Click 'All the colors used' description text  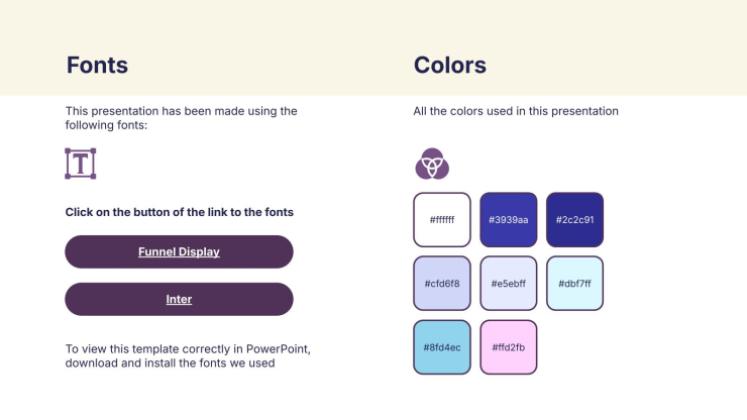tap(516, 111)
